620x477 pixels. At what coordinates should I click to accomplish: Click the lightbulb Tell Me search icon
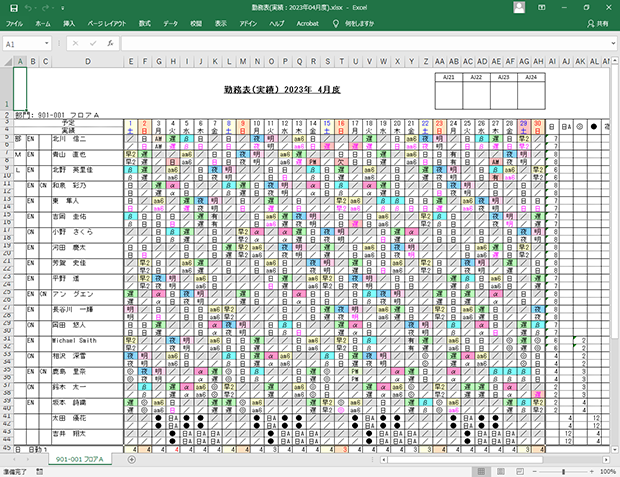[x=336, y=24]
